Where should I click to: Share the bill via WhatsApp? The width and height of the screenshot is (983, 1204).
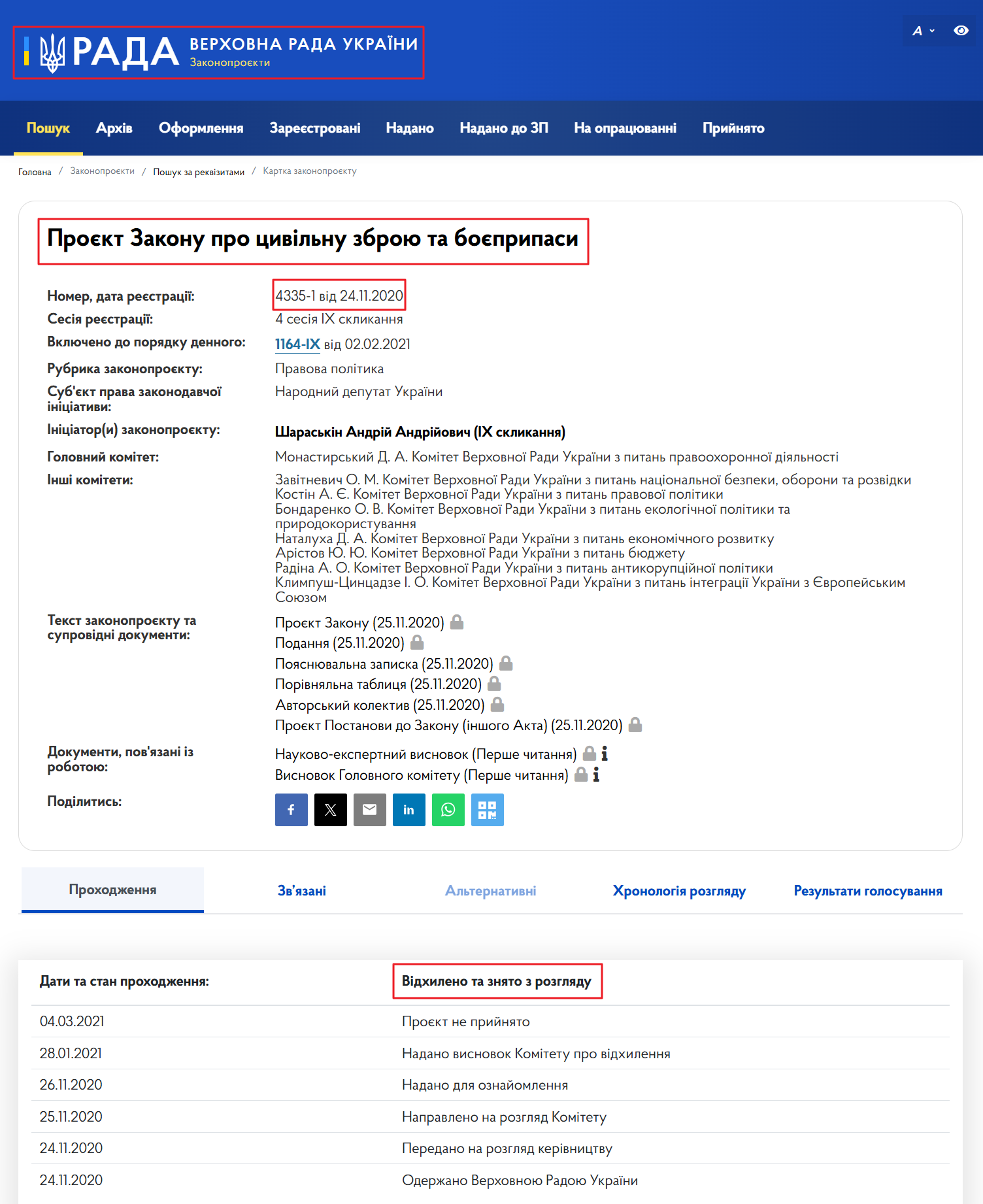448,810
